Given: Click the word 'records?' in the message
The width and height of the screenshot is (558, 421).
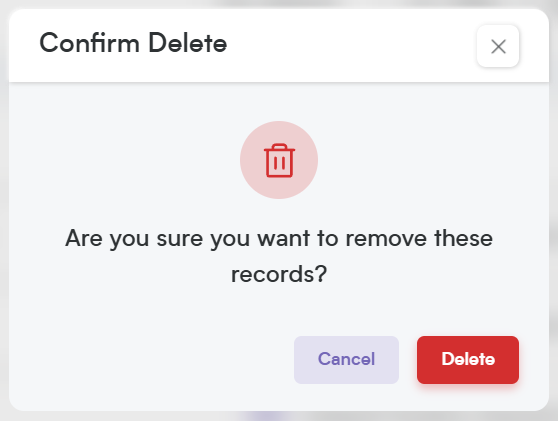Looking at the screenshot, I should click(x=279, y=275).
